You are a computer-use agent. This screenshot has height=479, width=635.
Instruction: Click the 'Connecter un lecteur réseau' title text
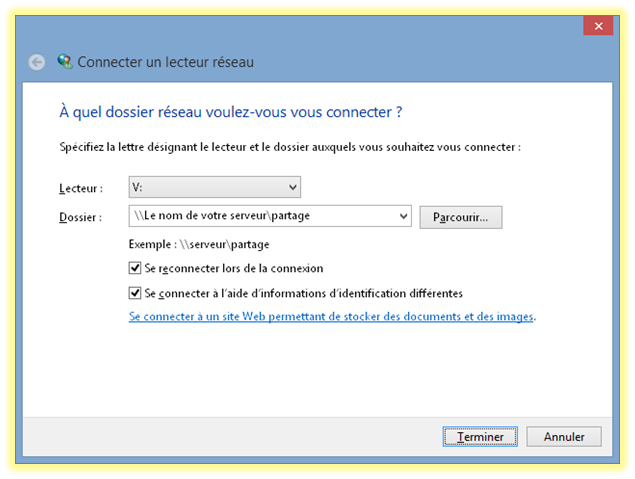click(166, 62)
